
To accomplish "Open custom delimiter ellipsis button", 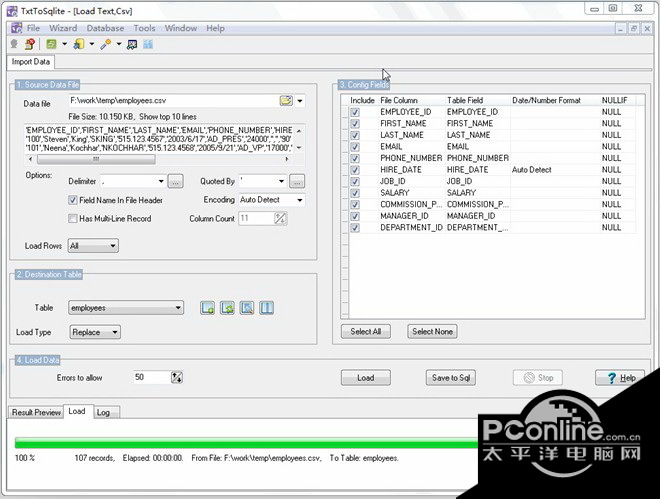I will pos(176,181).
